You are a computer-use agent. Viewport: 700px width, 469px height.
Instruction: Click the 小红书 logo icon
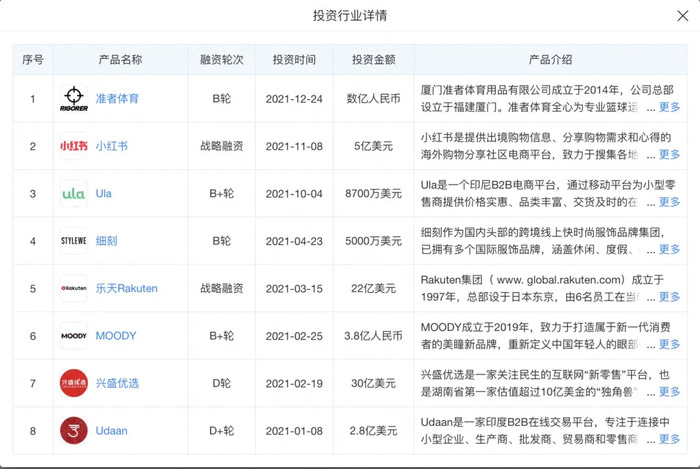point(74,146)
